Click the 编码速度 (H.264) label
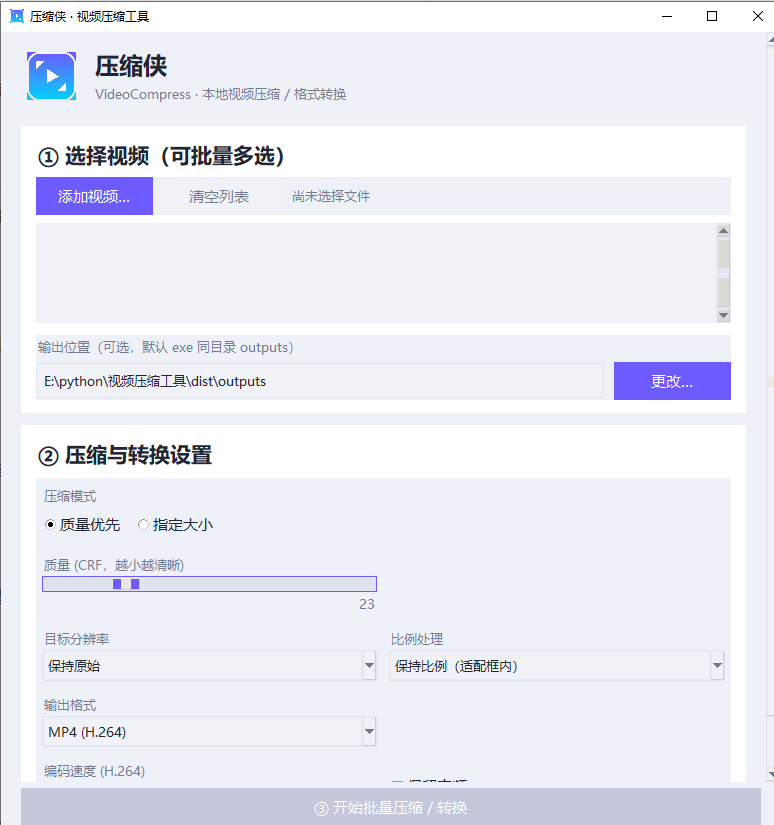774x825 pixels. (x=94, y=771)
